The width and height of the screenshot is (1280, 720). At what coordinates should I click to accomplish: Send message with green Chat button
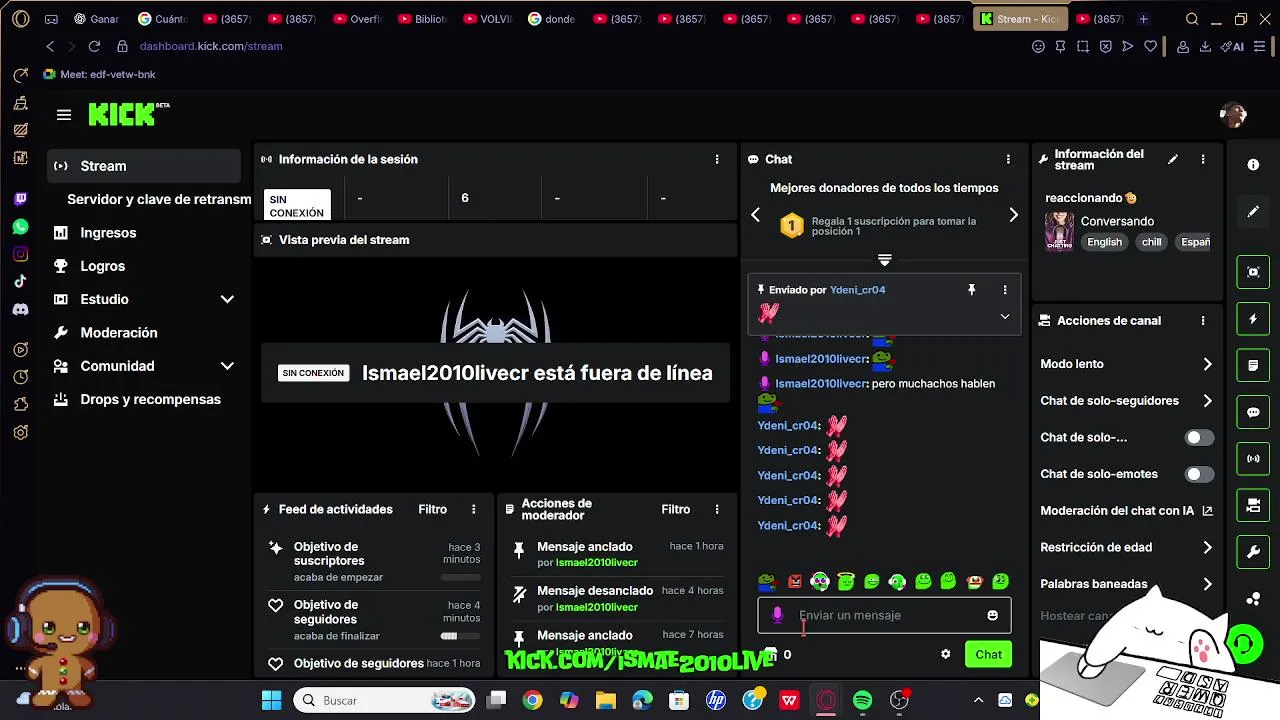pos(988,654)
